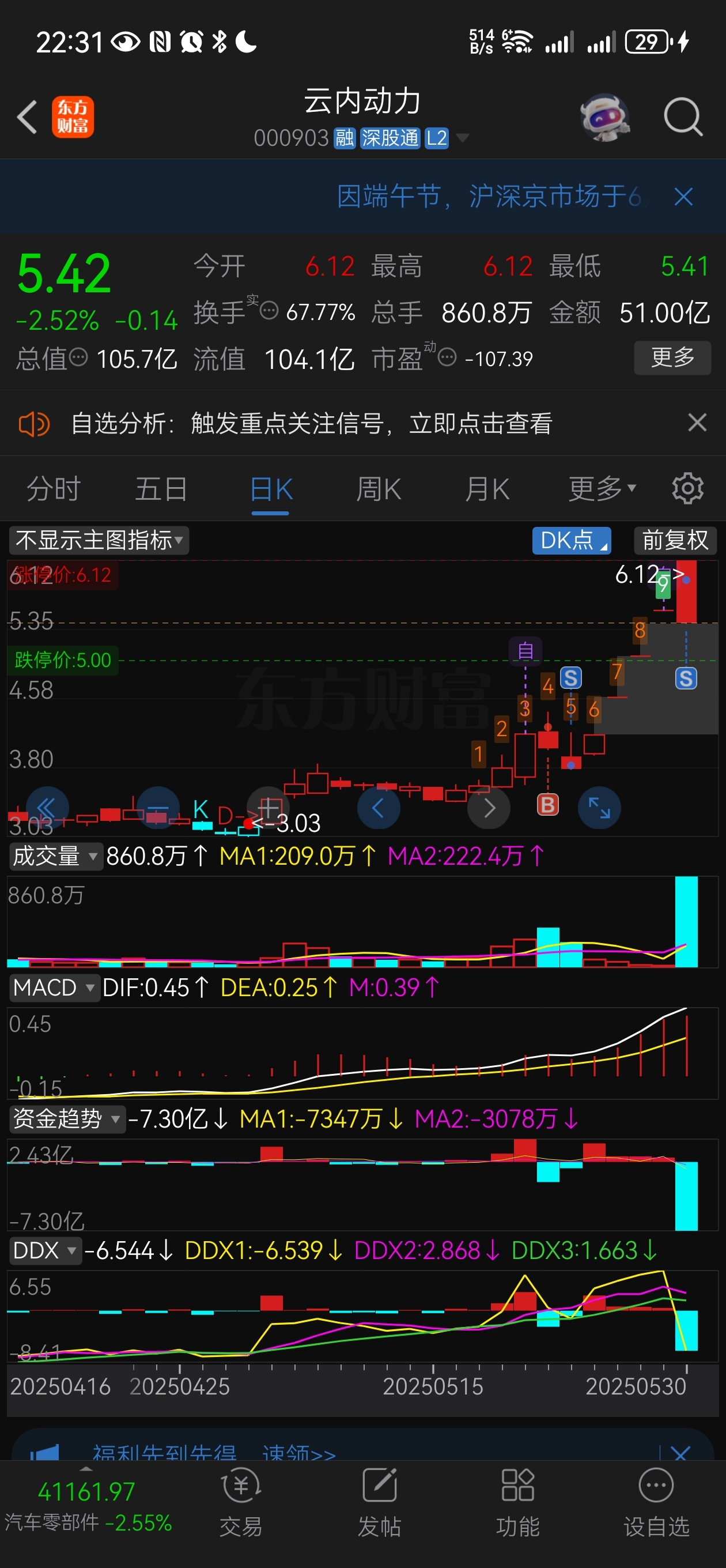726x1568 pixels.
Task: Tap the large cyan 资金趋势 outflow bar
Action: 686,1196
